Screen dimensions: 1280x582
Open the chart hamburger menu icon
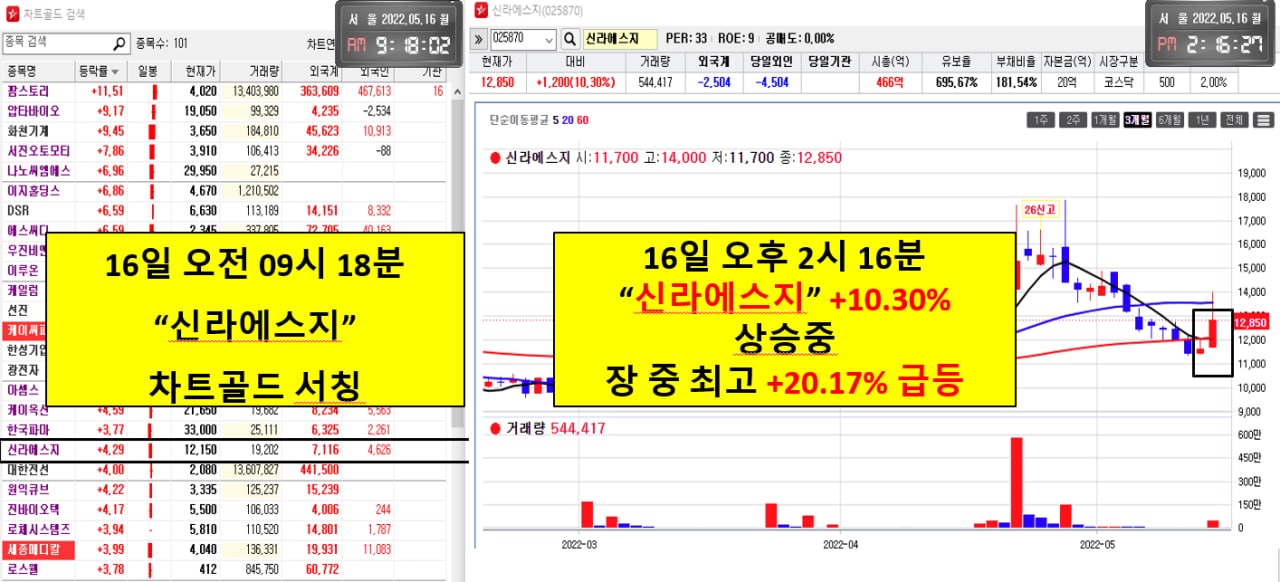tap(1263, 120)
